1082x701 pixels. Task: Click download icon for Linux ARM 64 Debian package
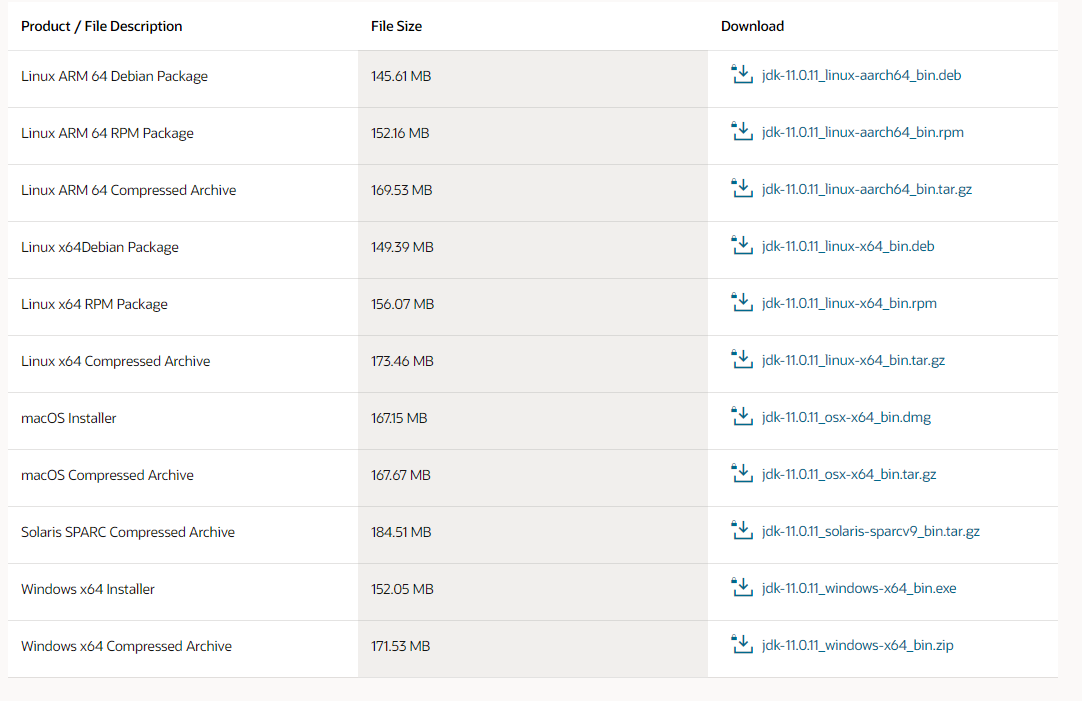(741, 75)
